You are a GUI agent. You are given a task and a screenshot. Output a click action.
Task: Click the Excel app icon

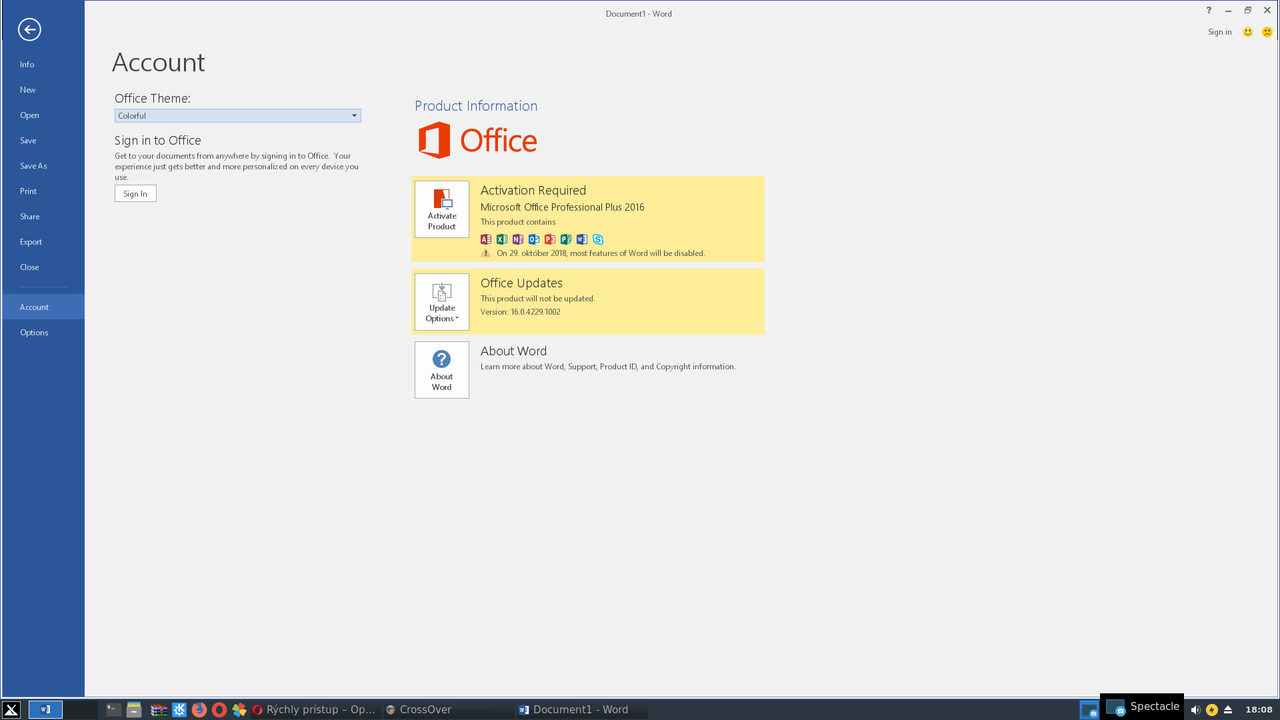[502, 239]
